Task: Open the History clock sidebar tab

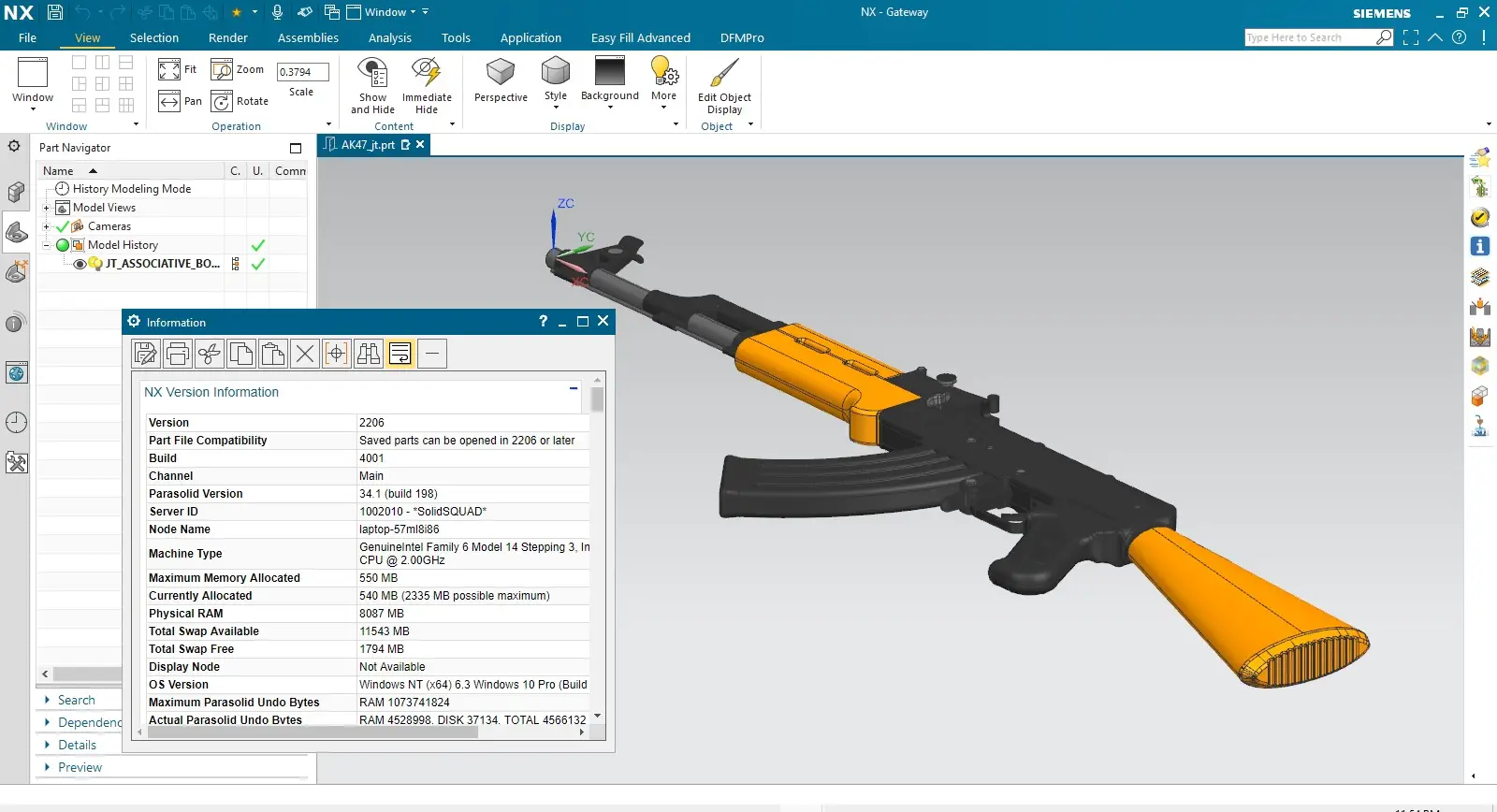Action: pos(16,422)
